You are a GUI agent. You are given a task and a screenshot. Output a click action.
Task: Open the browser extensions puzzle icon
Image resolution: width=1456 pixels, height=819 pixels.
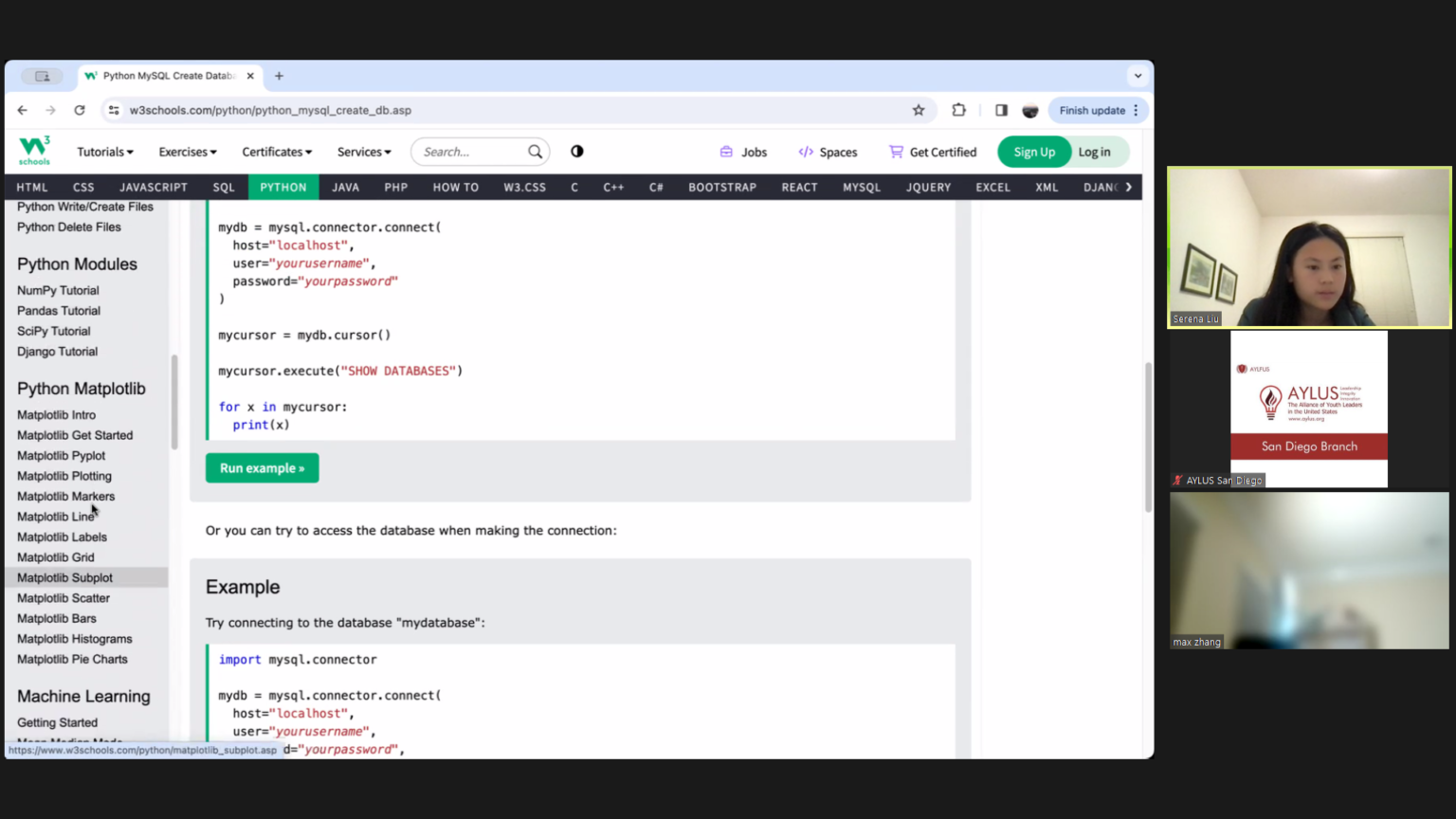coord(959,110)
